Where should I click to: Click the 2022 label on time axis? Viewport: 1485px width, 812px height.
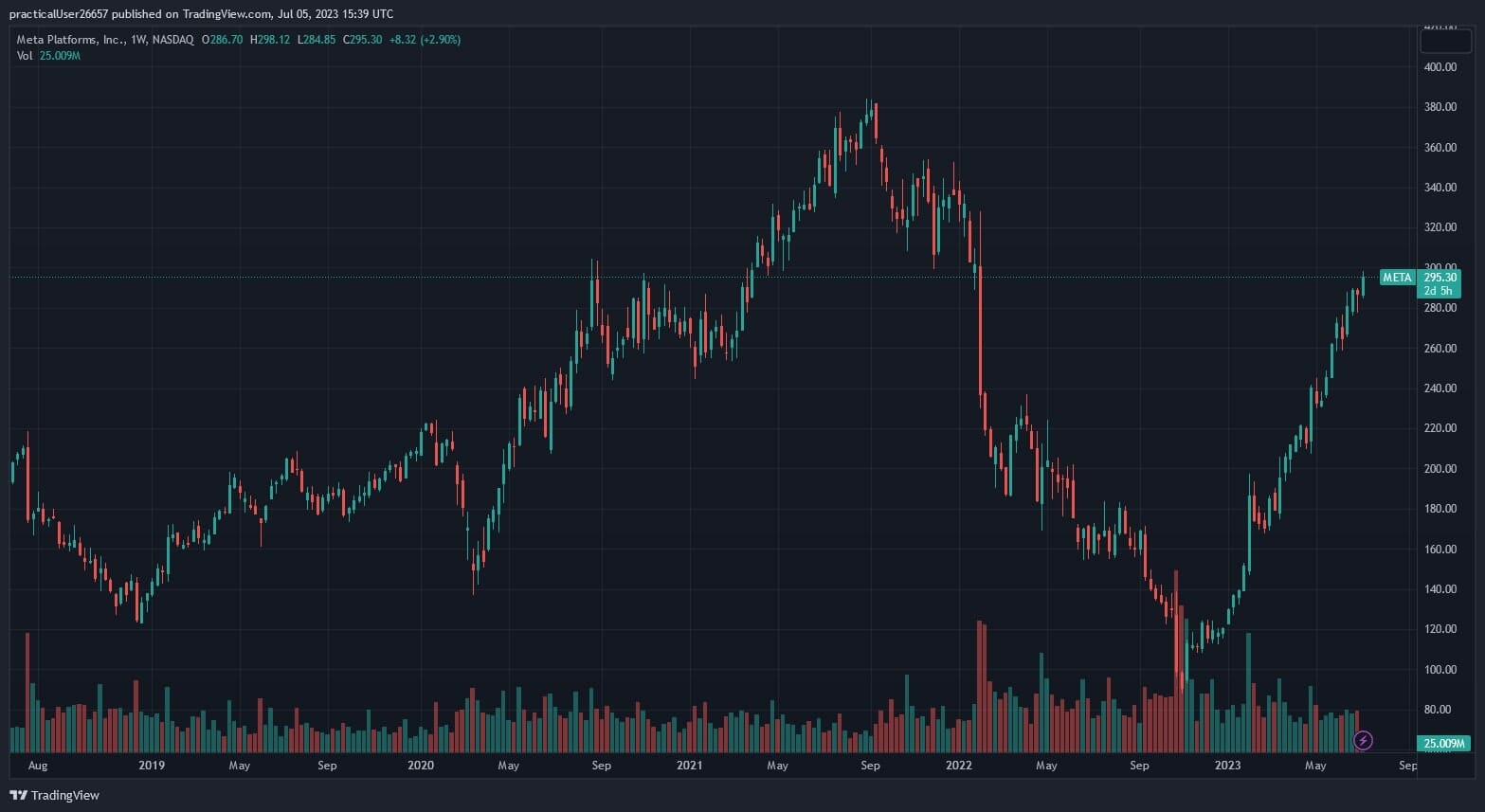[958, 766]
